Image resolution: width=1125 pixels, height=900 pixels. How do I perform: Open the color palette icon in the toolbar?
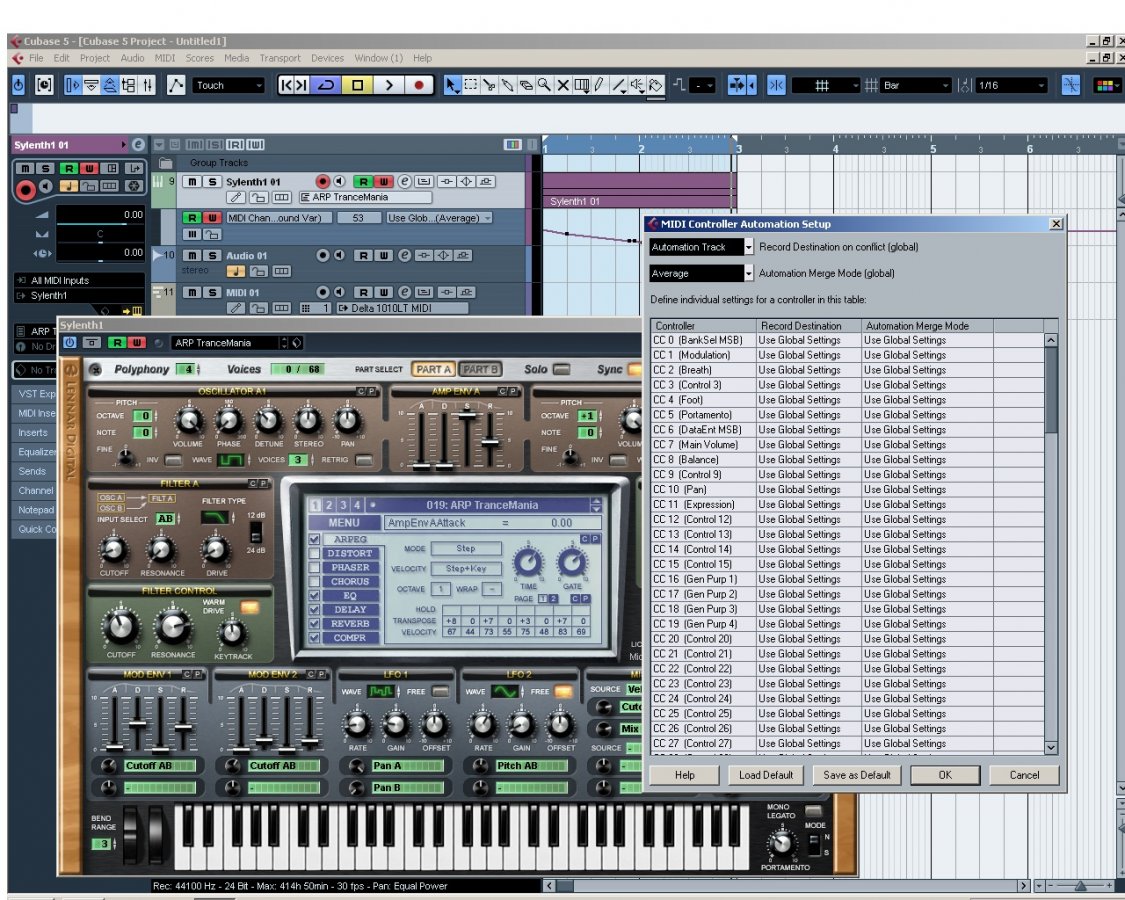[x=1107, y=85]
